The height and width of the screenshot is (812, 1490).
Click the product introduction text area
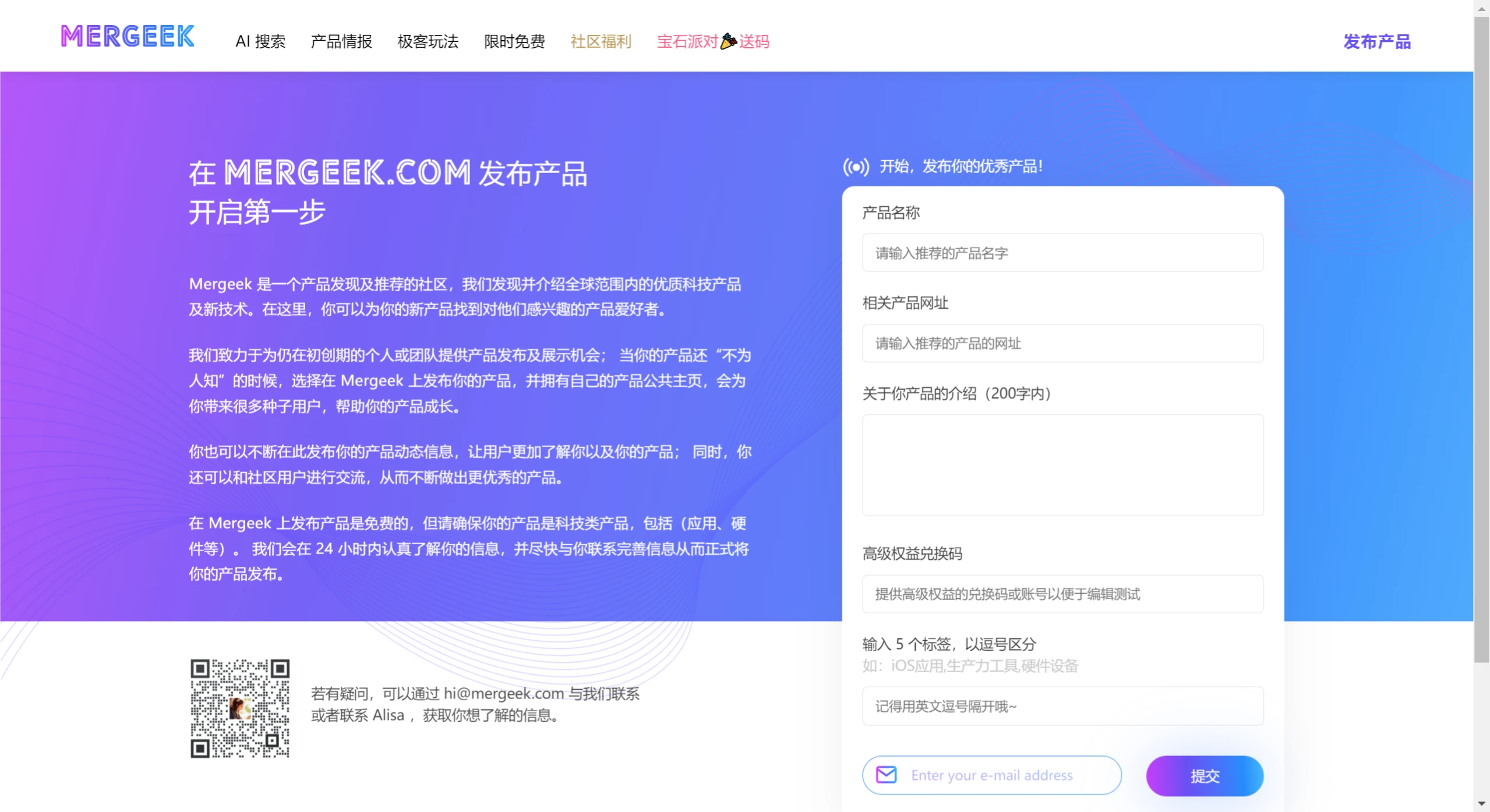click(1062, 465)
